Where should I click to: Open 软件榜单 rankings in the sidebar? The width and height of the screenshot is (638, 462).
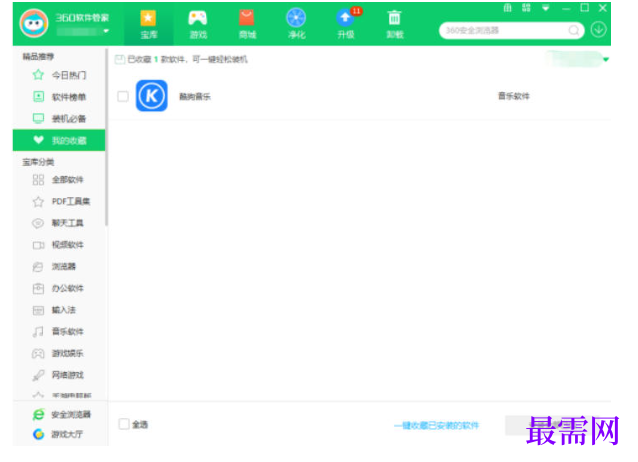pos(59,97)
